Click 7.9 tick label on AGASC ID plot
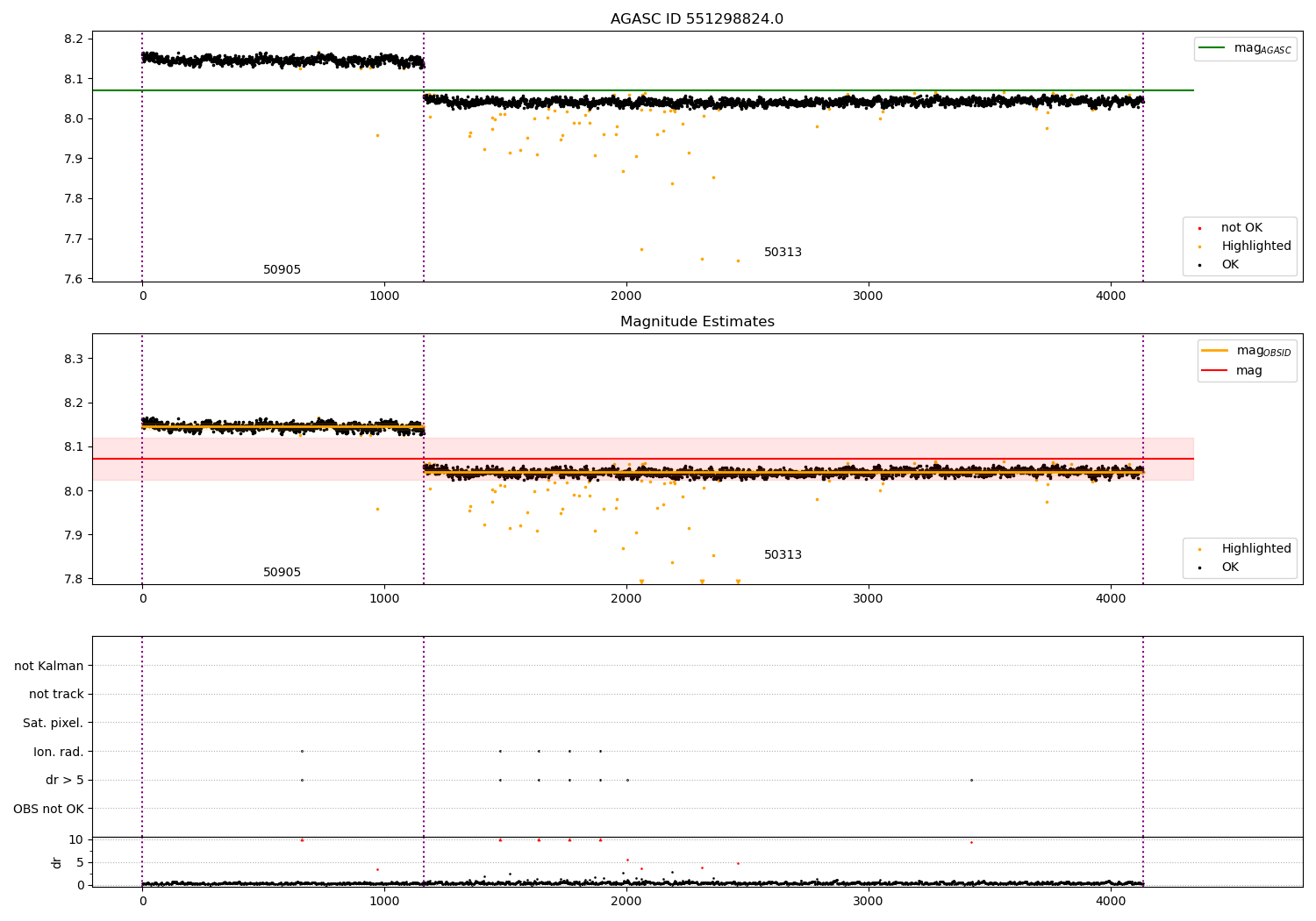Image resolution: width=1316 pixels, height=921 pixels. click(73, 159)
